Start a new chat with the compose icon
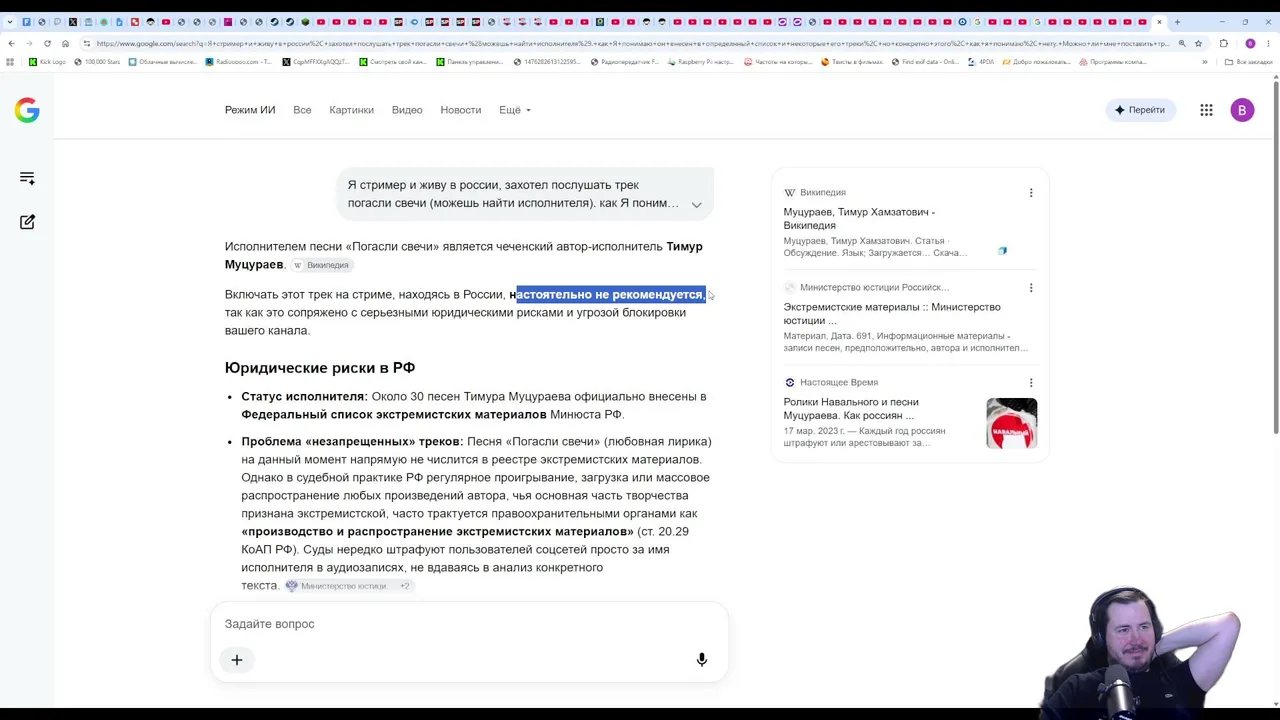The image size is (1280, 720). pyautogui.click(x=27, y=222)
